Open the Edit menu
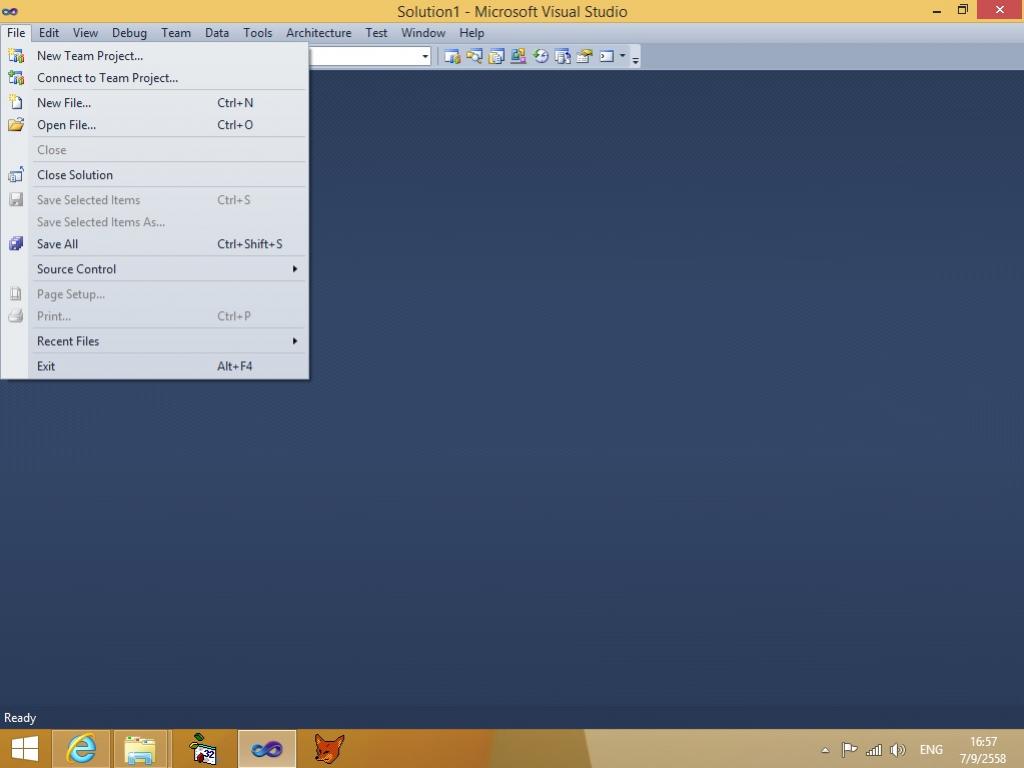 pyautogui.click(x=48, y=33)
